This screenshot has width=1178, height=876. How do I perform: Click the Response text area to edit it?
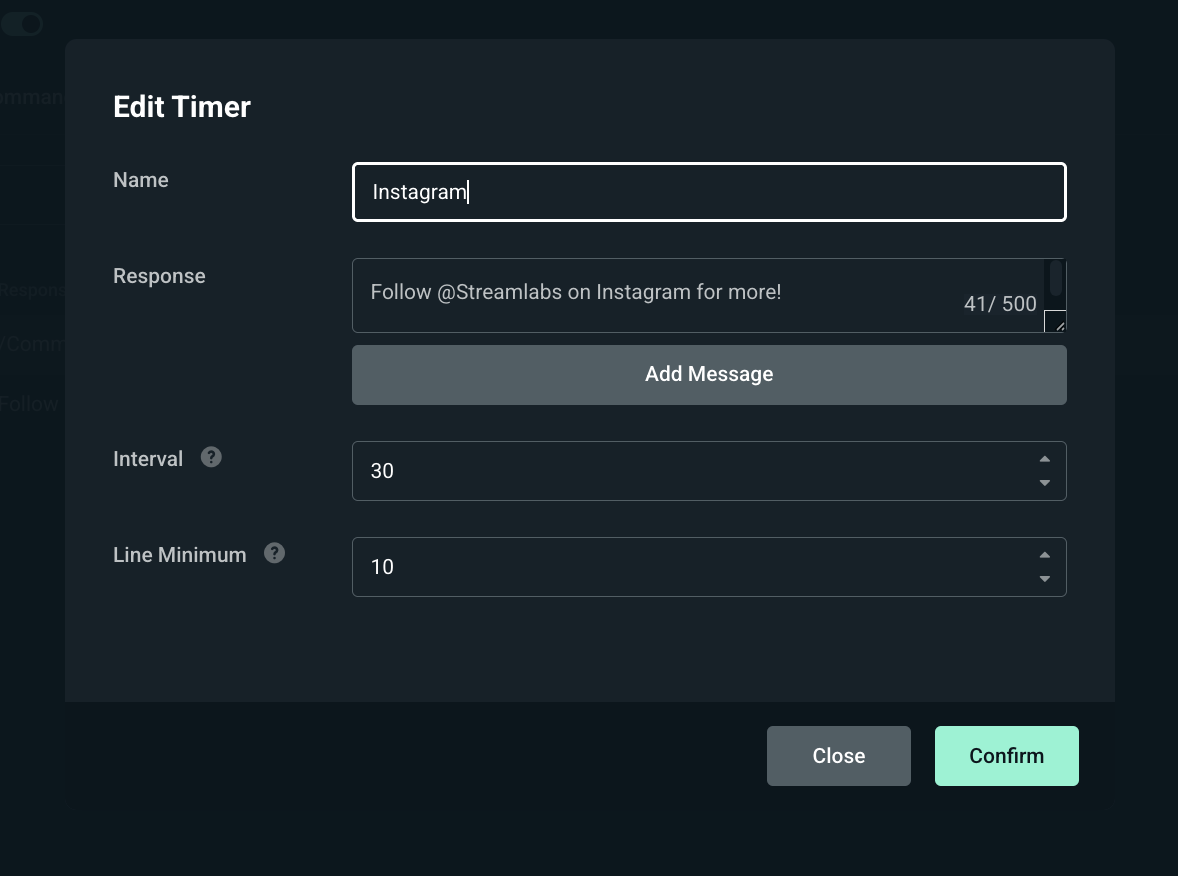[650, 292]
